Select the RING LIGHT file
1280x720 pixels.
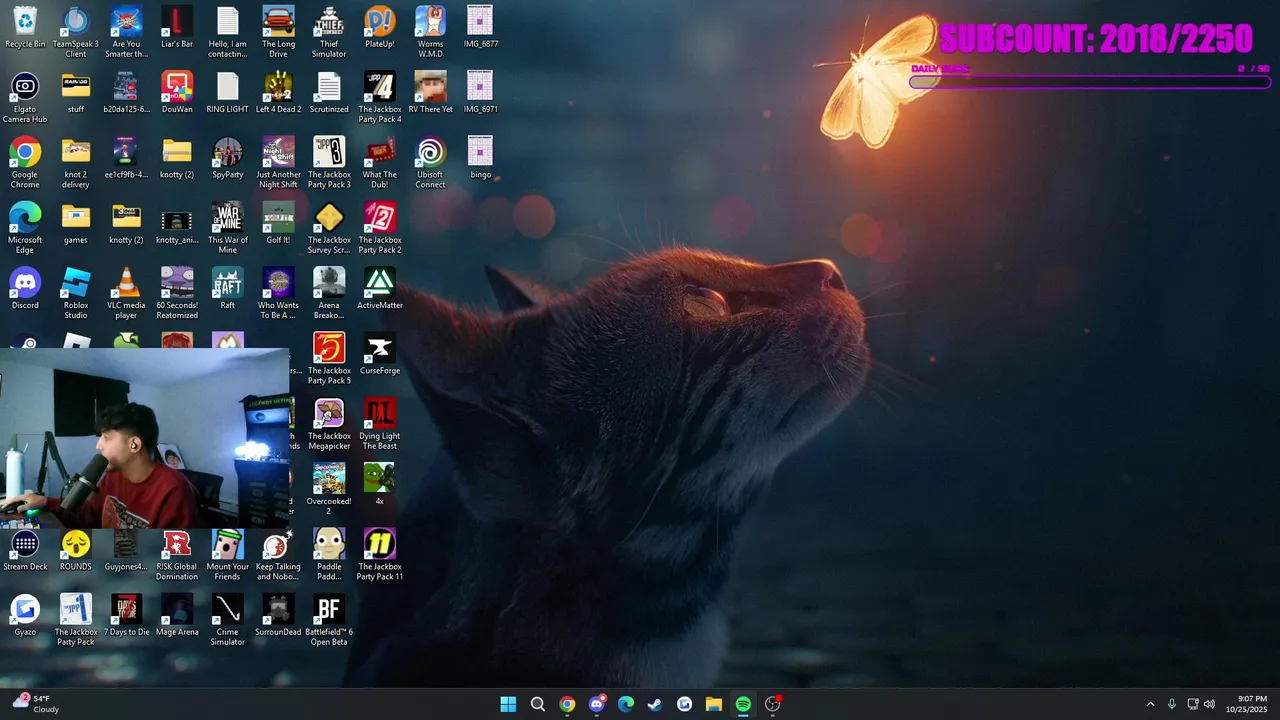pyautogui.click(x=228, y=93)
